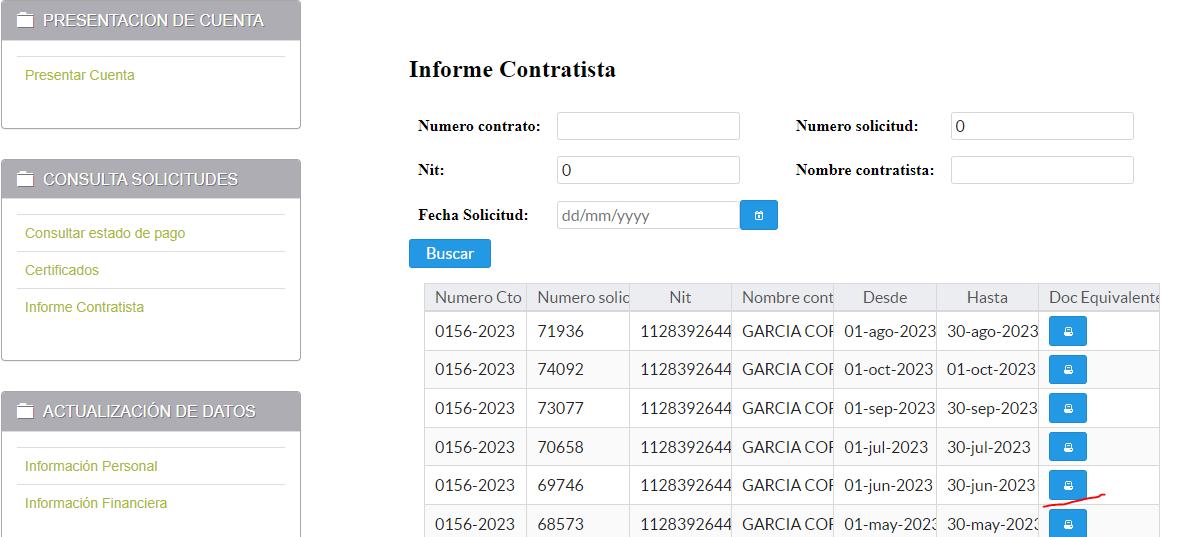Select Informe Contratista in the sidebar

click(x=84, y=307)
